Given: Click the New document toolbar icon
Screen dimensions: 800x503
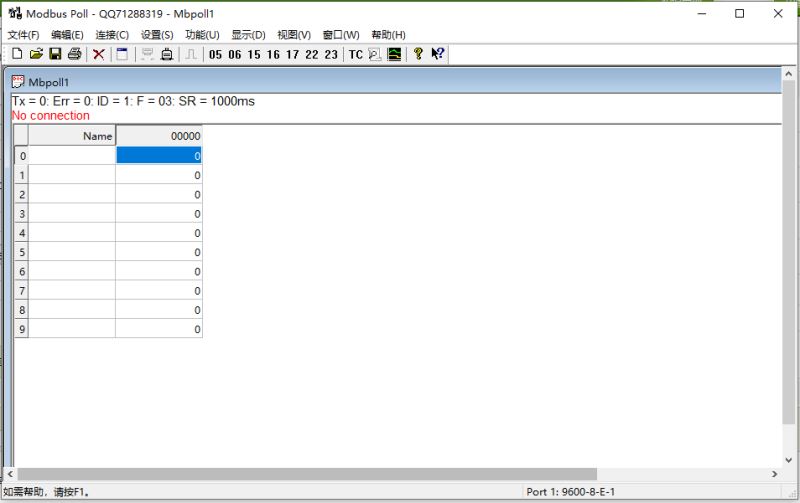Looking at the screenshot, I should (x=17, y=54).
